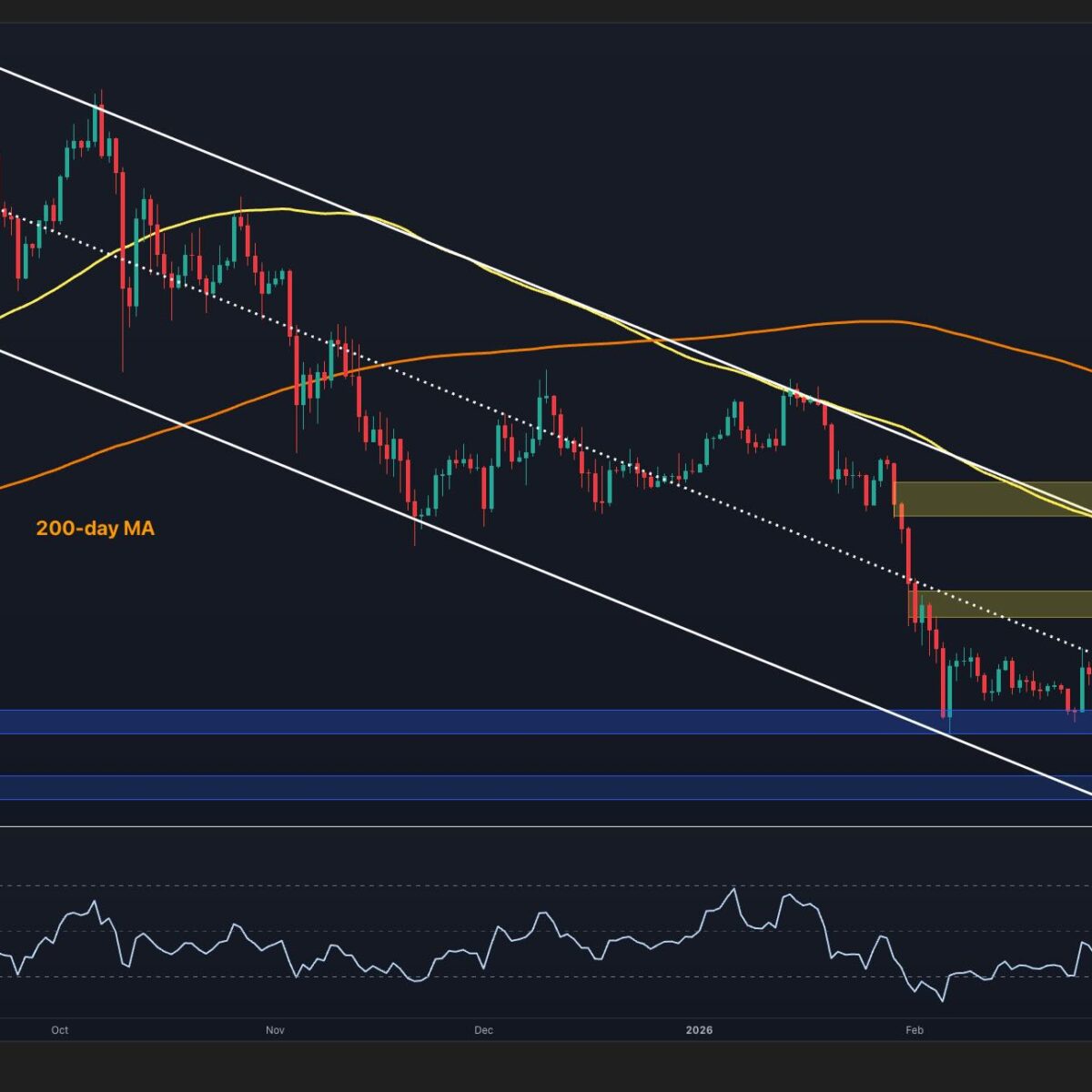Click the "200-day MA" text label
The height and width of the screenshot is (1092, 1092).
(95, 528)
